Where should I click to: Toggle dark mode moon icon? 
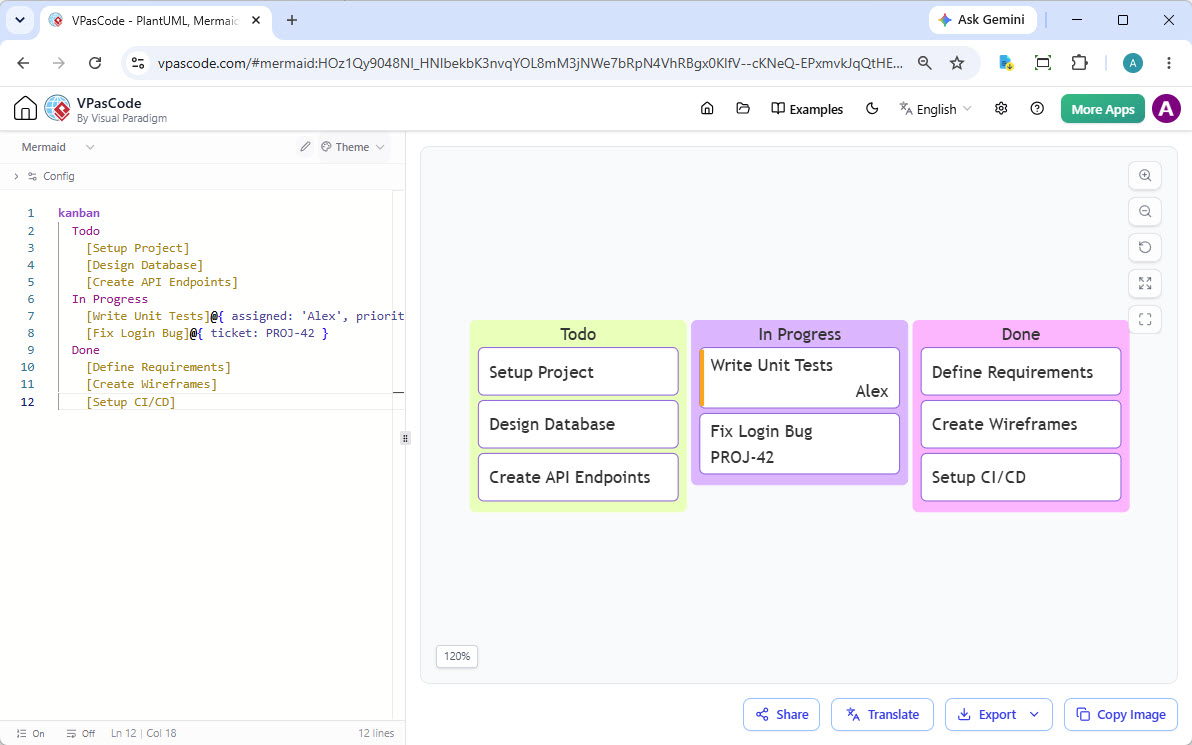[872, 109]
